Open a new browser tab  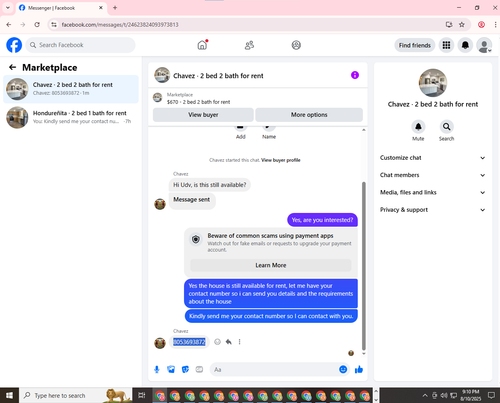click(115, 8)
